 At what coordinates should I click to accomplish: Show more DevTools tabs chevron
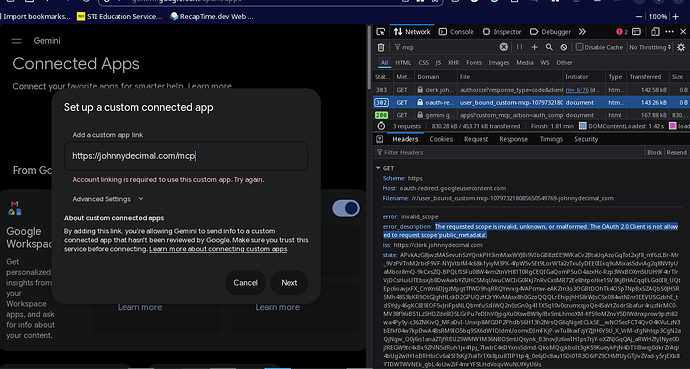pos(582,32)
